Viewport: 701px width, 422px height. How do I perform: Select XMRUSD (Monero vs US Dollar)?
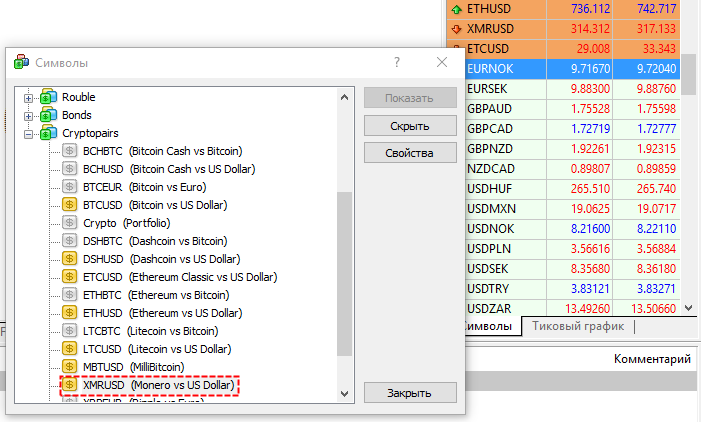pyautogui.click(x=159, y=385)
